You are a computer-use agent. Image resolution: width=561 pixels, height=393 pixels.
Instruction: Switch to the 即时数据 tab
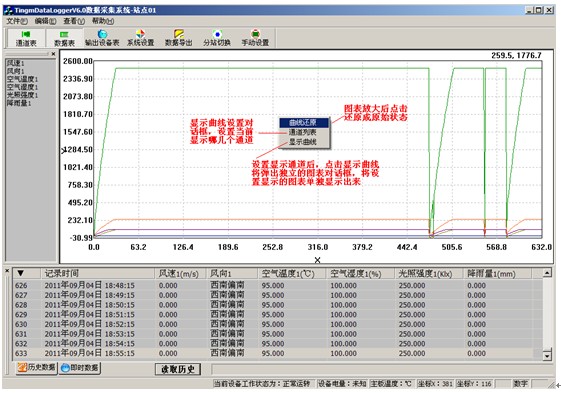(80, 368)
